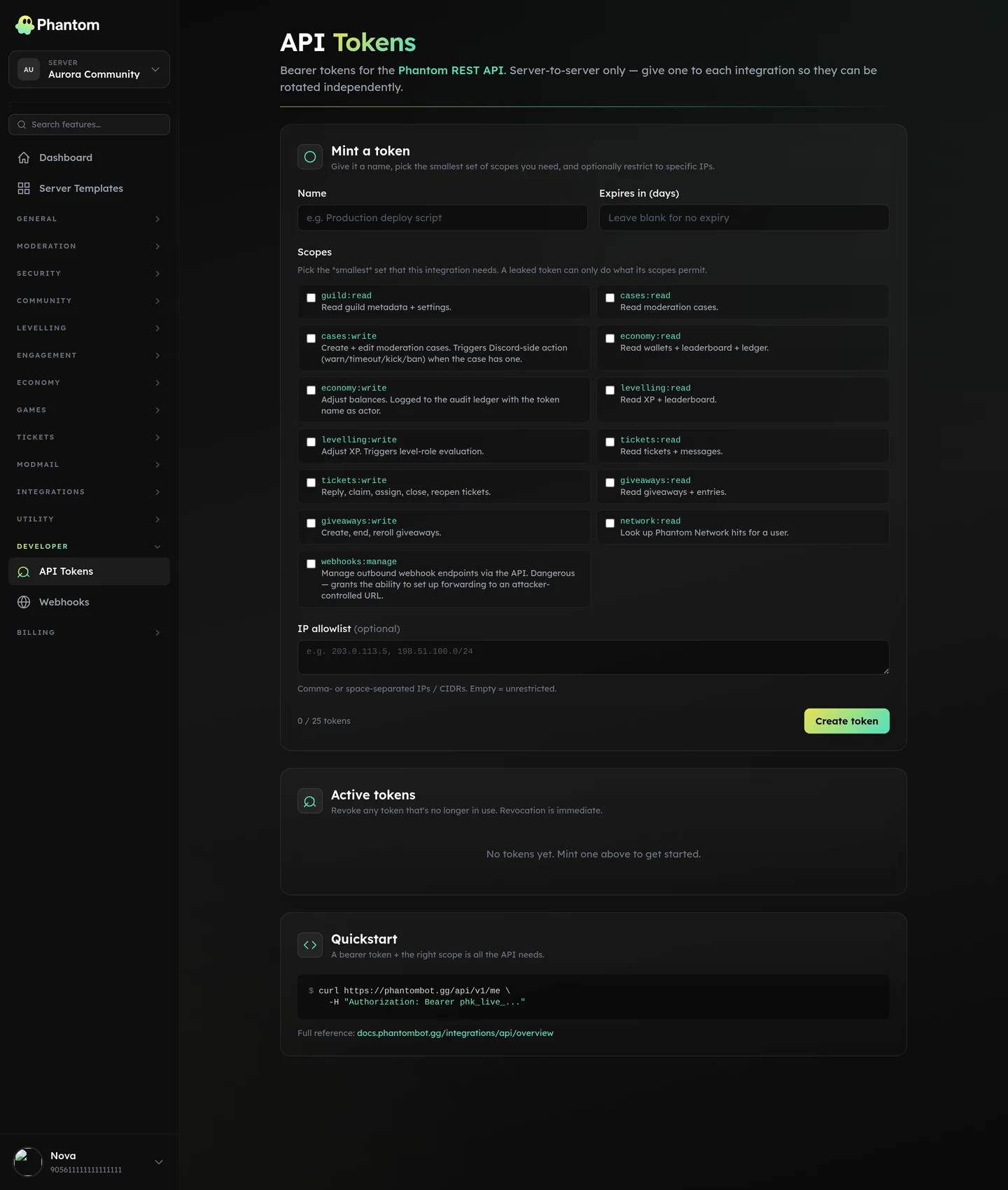Open the docs.phantombot.gg API overview link
This screenshot has width=1008, height=1190.
[455, 1033]
